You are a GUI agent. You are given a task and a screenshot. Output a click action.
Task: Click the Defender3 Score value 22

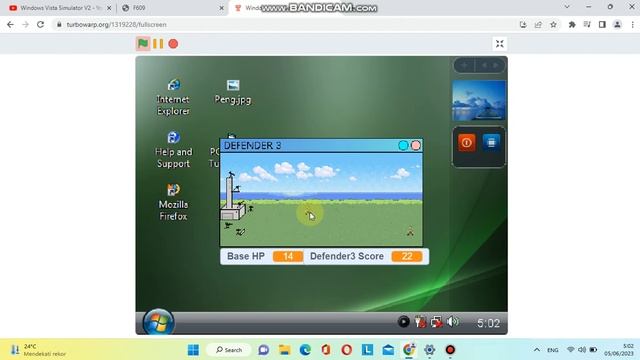pyautogui.click(x=407, y=256)
